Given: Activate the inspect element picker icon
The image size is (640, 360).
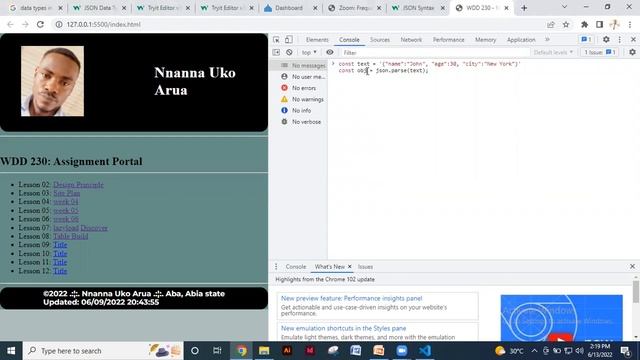Looking at the screenshot, I should tap(276, 40).
